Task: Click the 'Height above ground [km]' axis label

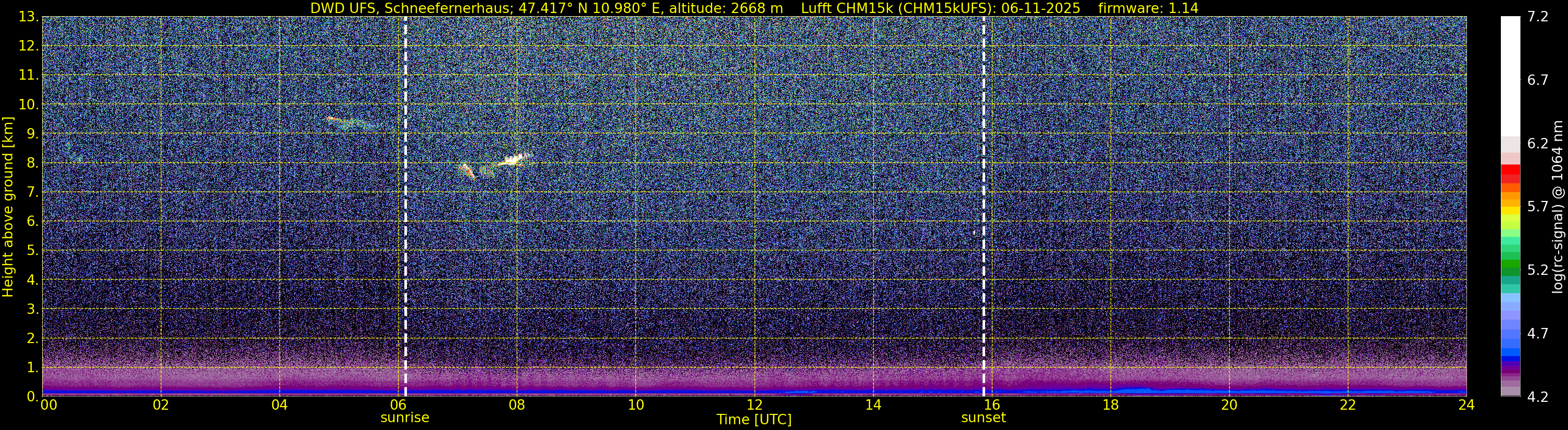Action: (8, 207)
